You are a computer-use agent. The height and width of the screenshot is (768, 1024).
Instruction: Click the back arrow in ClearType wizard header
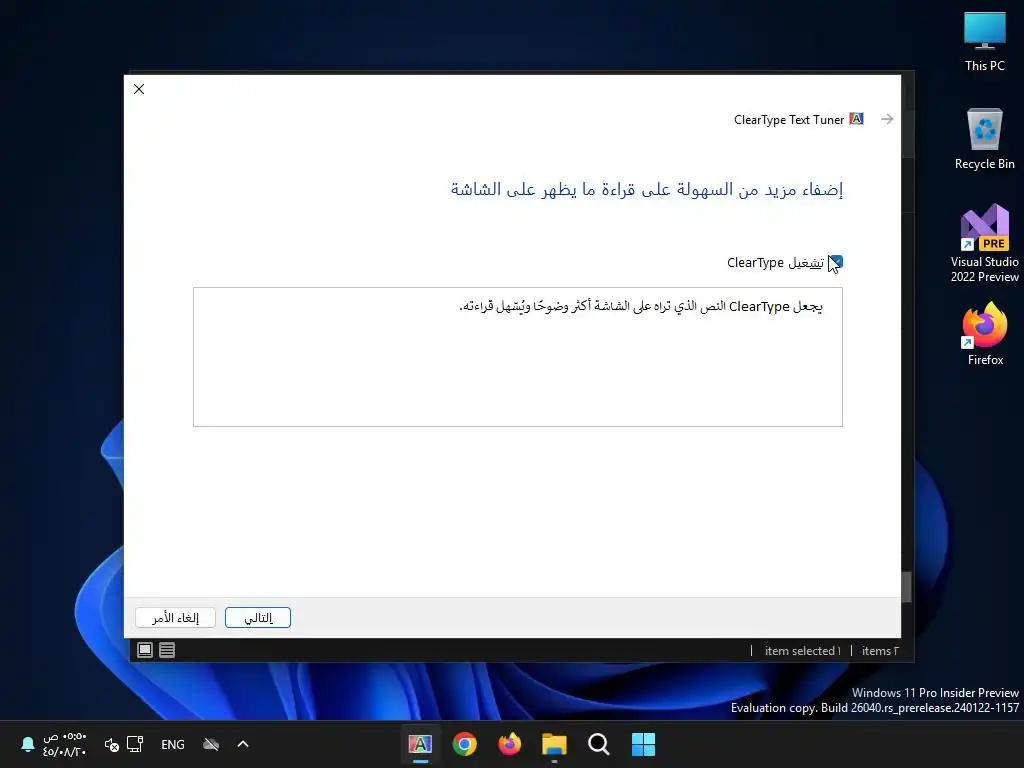[x=887, y=119]
